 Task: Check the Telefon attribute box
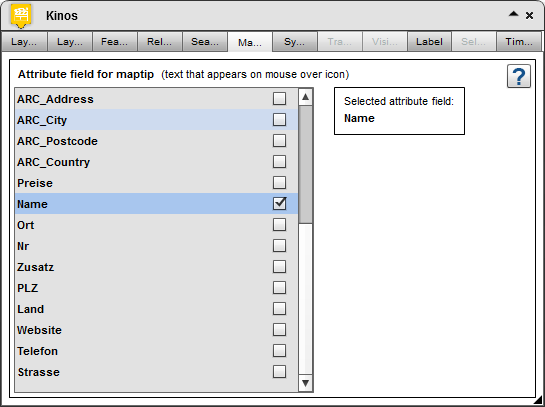[279, 351]
